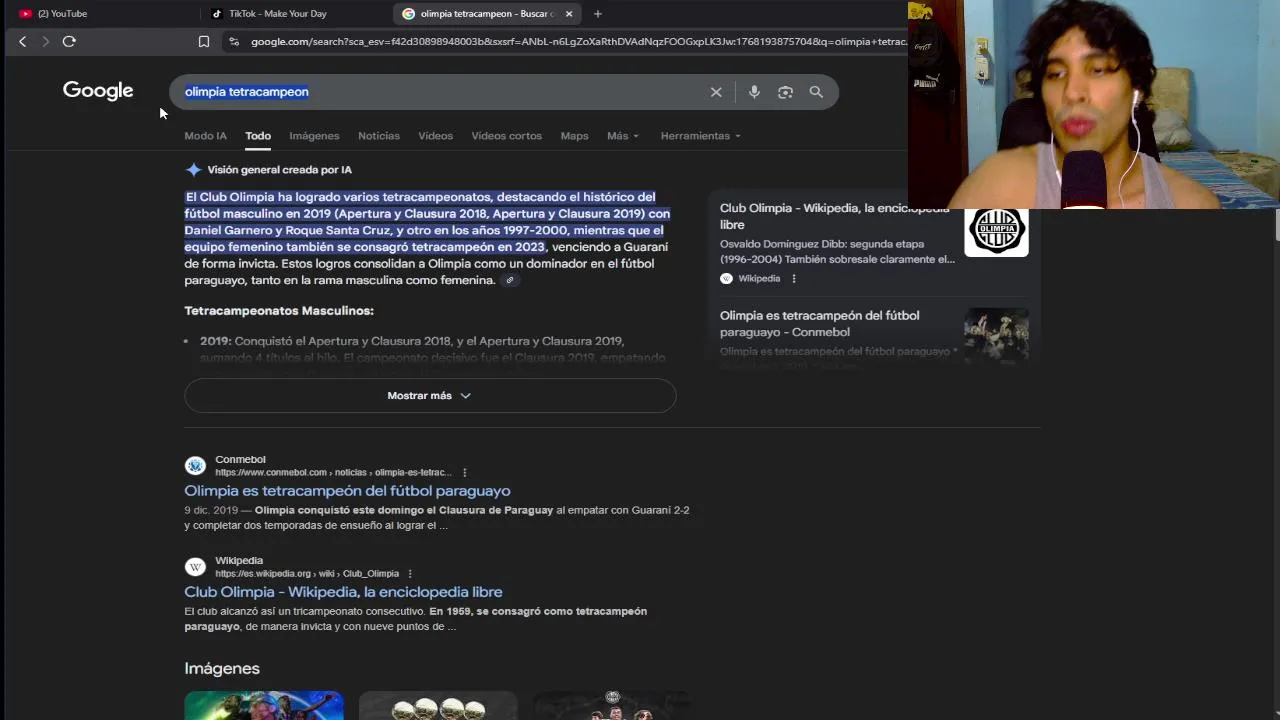Screen dimensions: 1280x720
Task: Open options menu on Wikipedia source card
Action: [x=794, y=279]
